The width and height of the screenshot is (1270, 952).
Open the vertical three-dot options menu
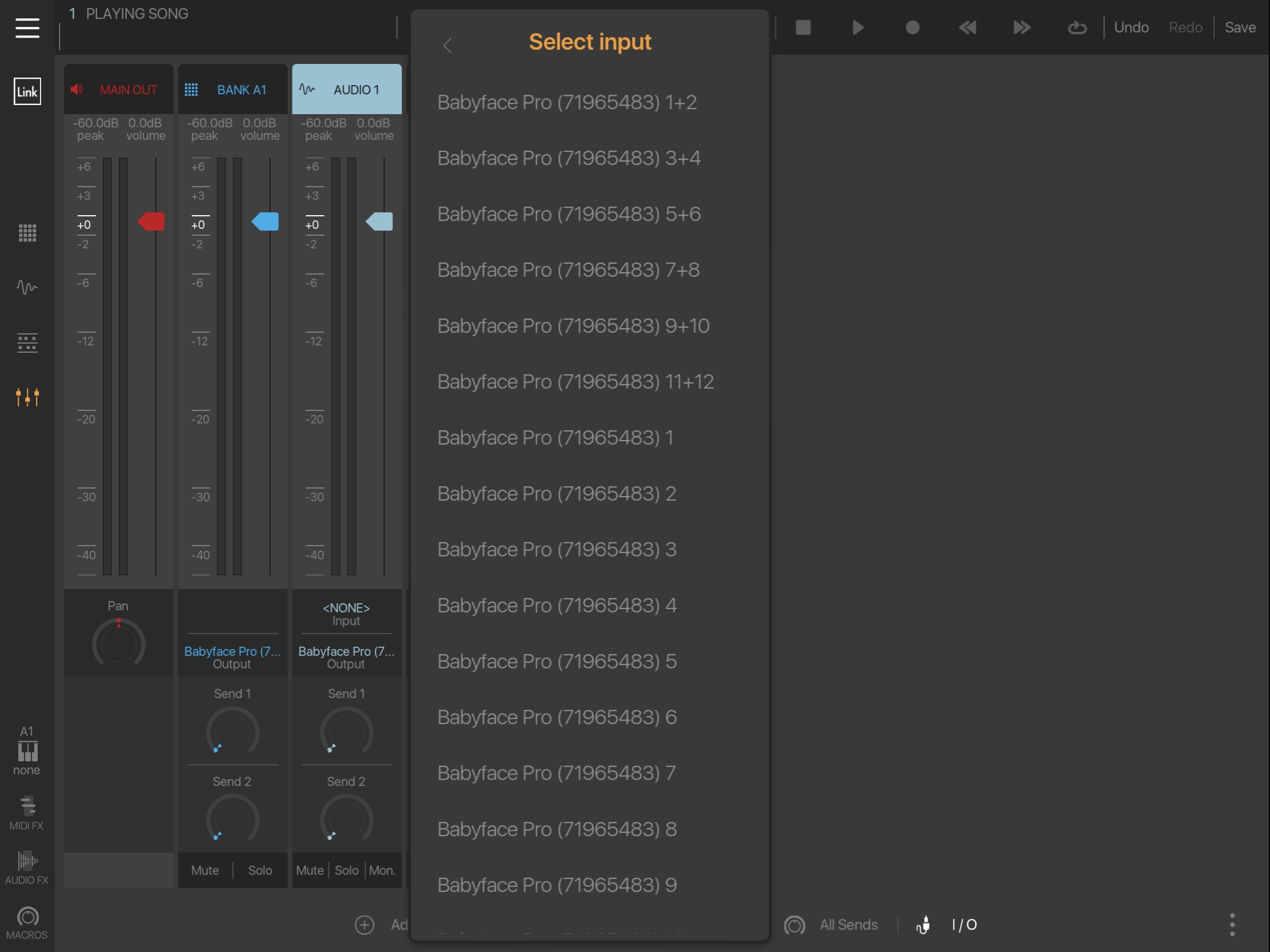coord(1232,925)
